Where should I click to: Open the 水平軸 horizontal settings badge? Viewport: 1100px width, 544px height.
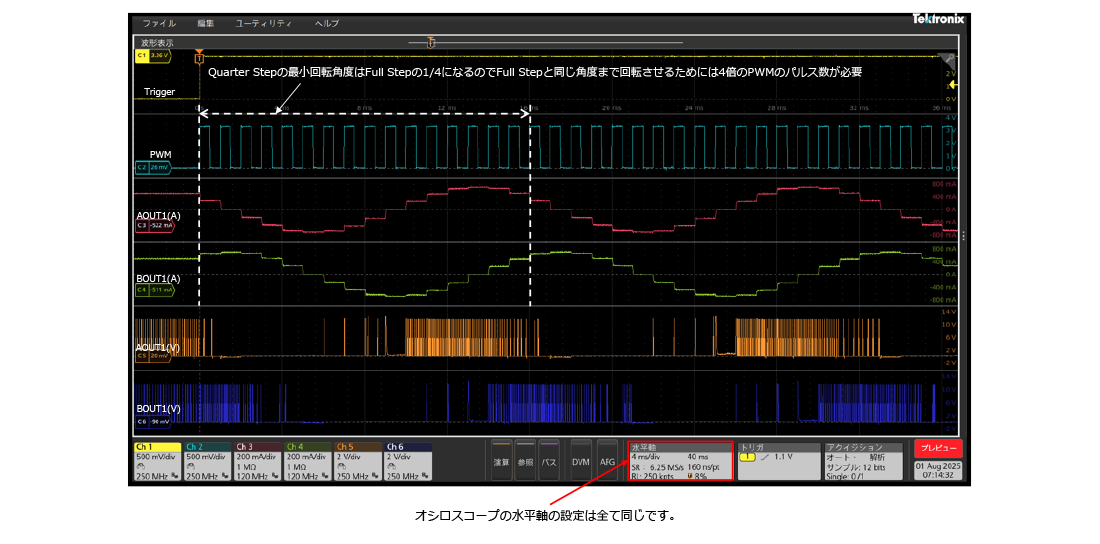[680, 461]
